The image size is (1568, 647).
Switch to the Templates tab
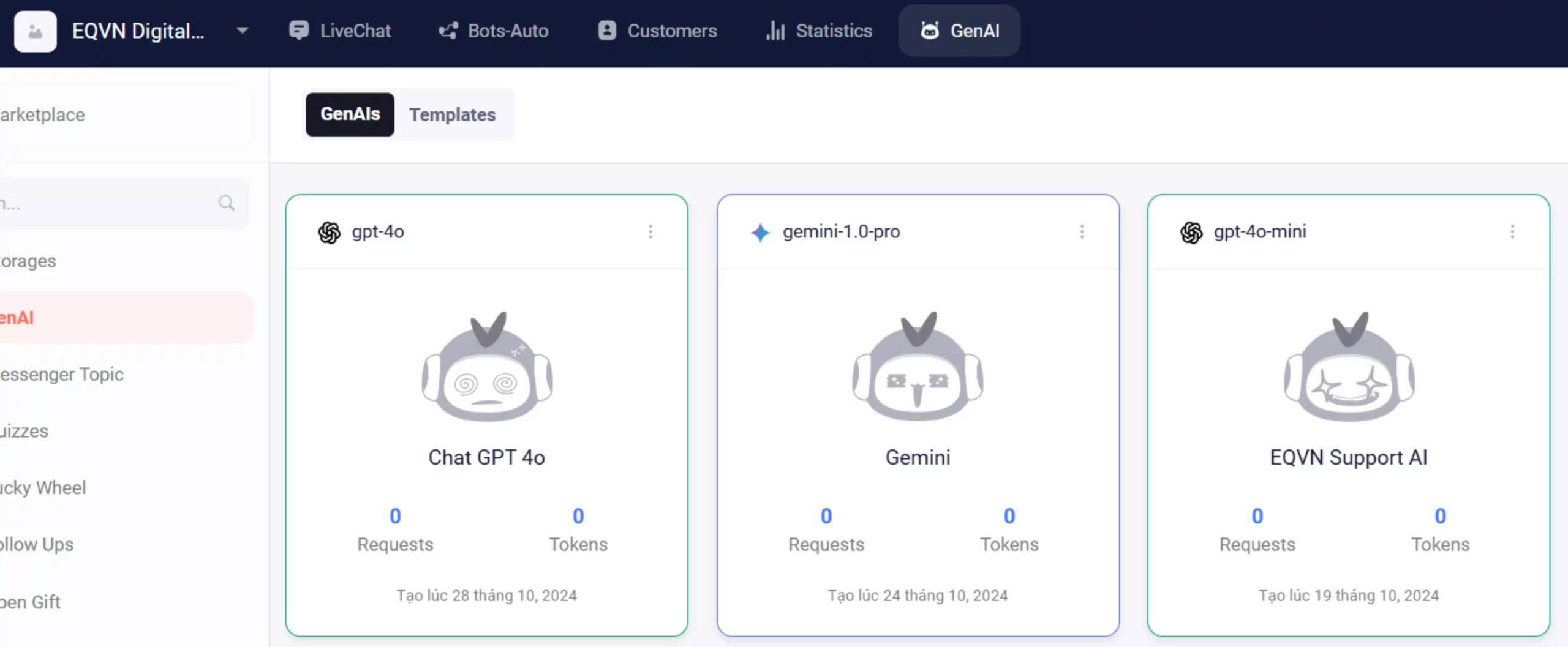point(452,114)
